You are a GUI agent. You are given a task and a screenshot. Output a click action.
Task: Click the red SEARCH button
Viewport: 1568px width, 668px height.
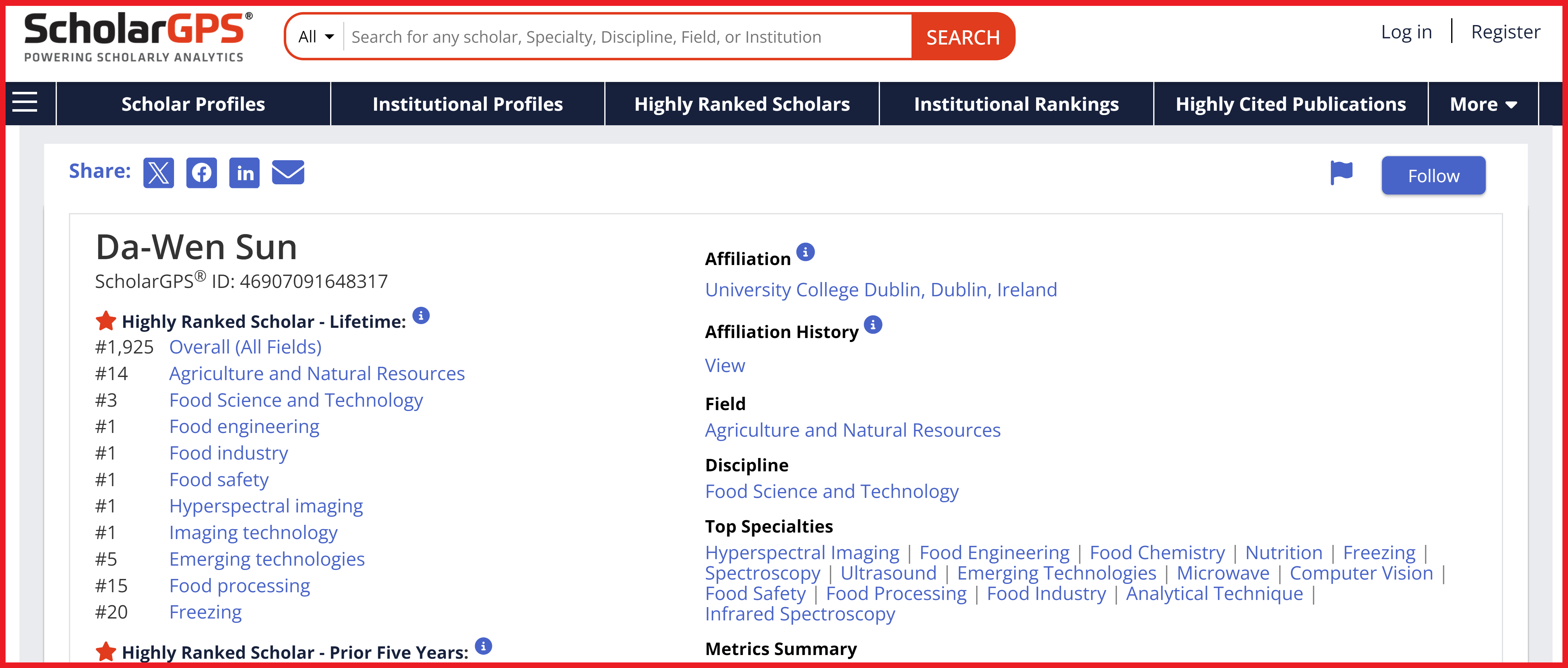[962, 37]
